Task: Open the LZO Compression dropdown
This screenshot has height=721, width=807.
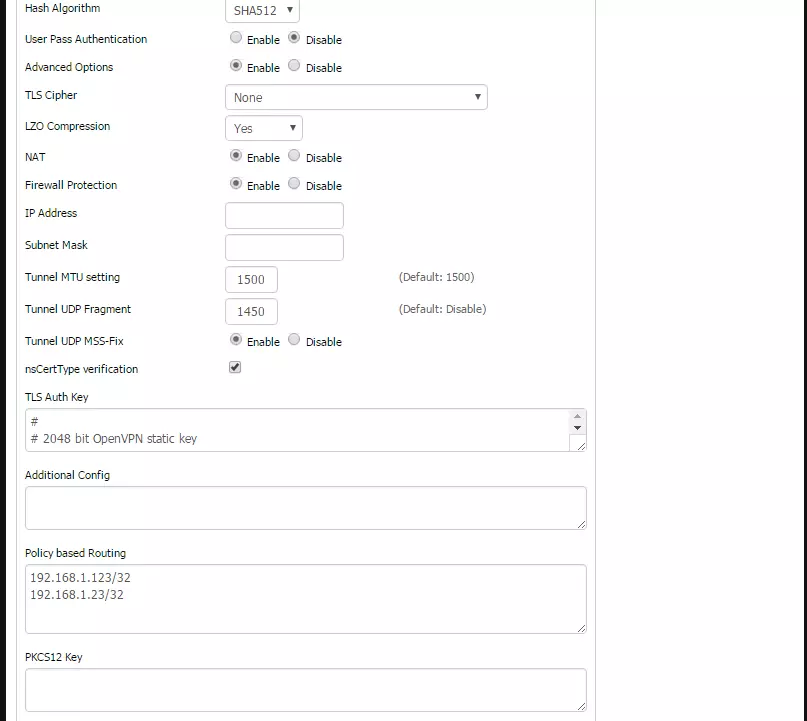Action: 263,128
